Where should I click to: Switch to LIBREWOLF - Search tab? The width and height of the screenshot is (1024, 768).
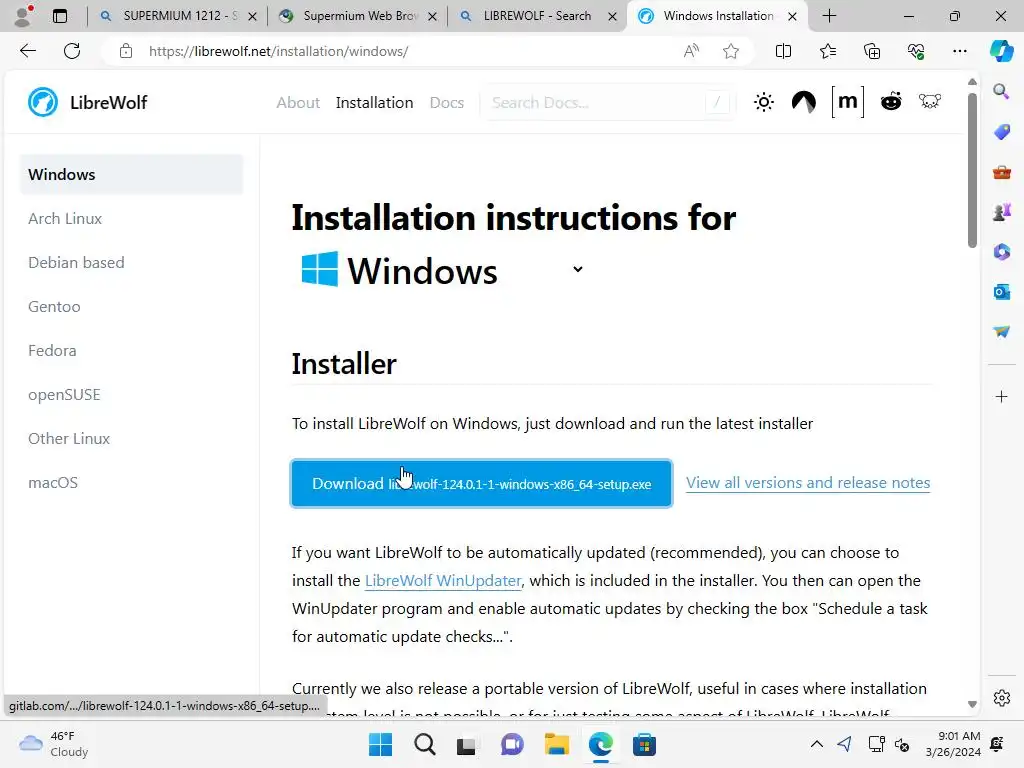tap(537, 16)
